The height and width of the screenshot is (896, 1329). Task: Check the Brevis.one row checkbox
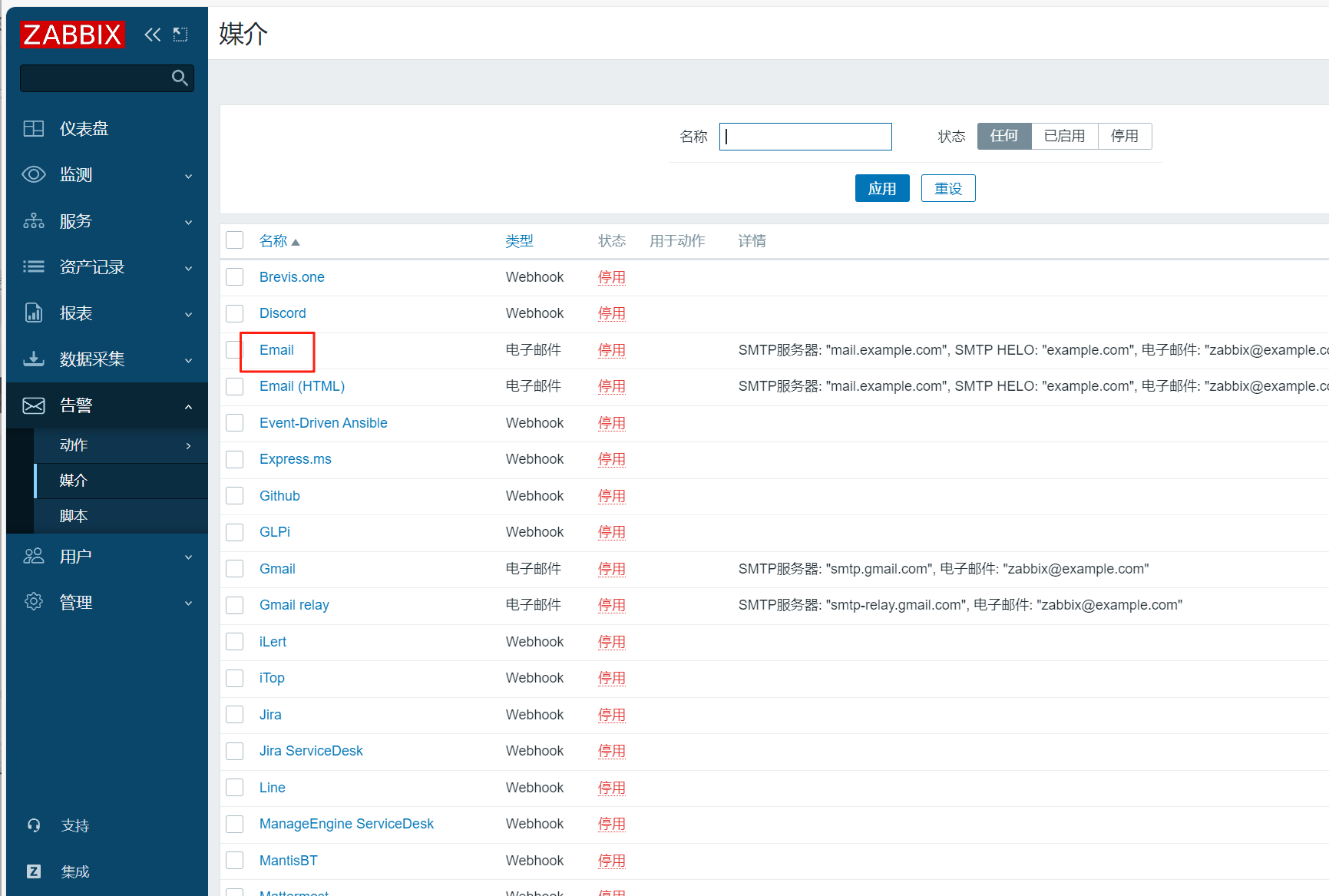[x=235, y=276]
